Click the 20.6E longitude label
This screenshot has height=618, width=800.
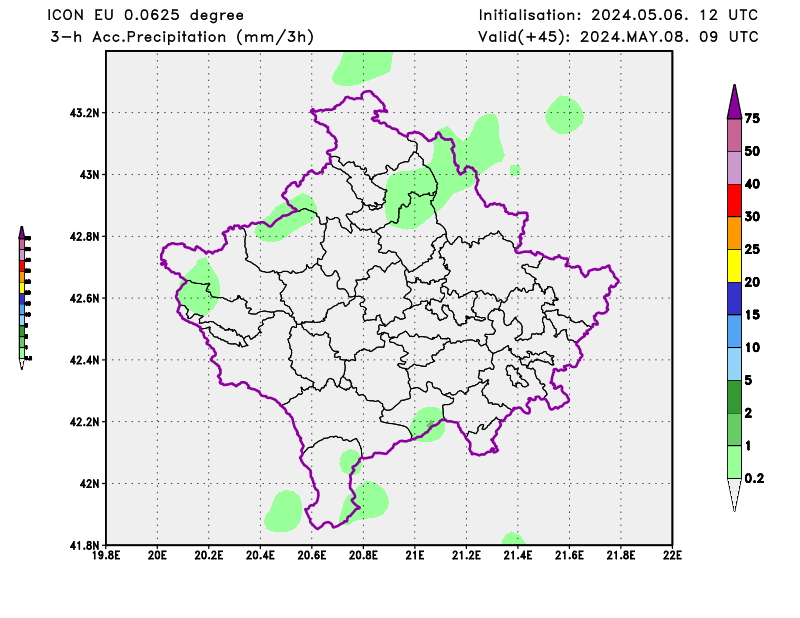(x=312, y=555)
